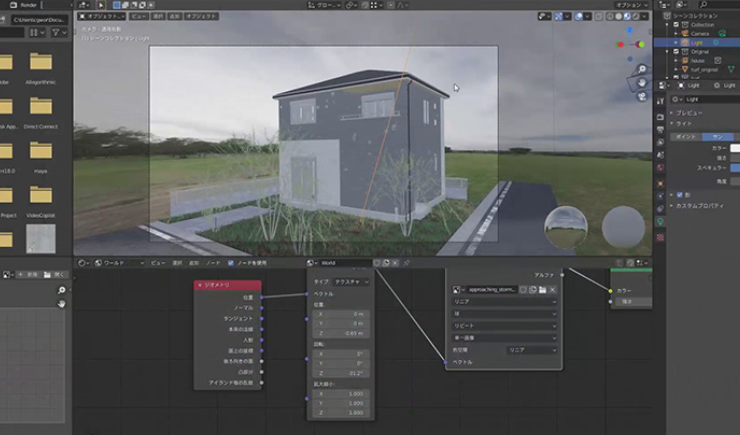Click the Camera object in outliner
This screenshot has height=435, width=740.
699,33
